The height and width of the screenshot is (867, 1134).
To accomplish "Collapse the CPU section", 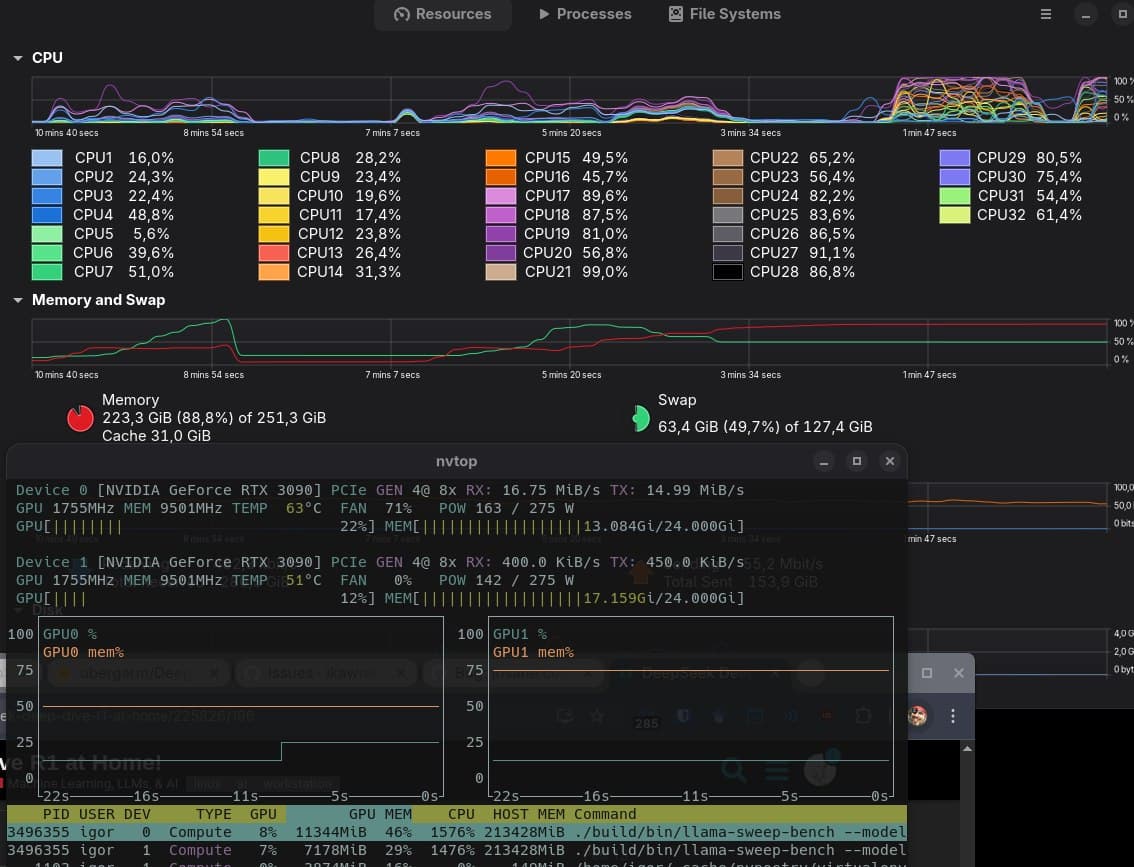I will click(x=17, y=58).
